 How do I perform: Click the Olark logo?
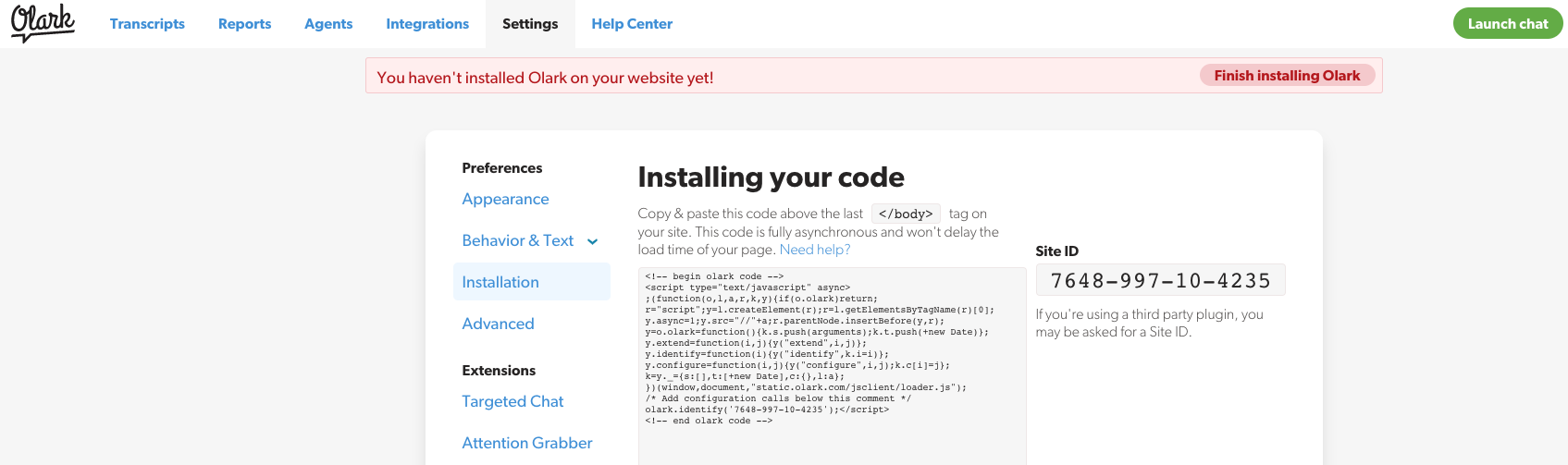pyautogui.click(x=43, y=23)
